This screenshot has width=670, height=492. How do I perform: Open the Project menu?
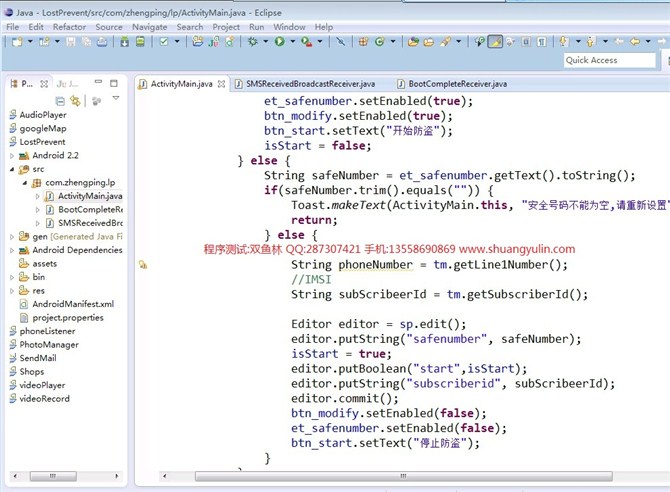click(226, 27)
